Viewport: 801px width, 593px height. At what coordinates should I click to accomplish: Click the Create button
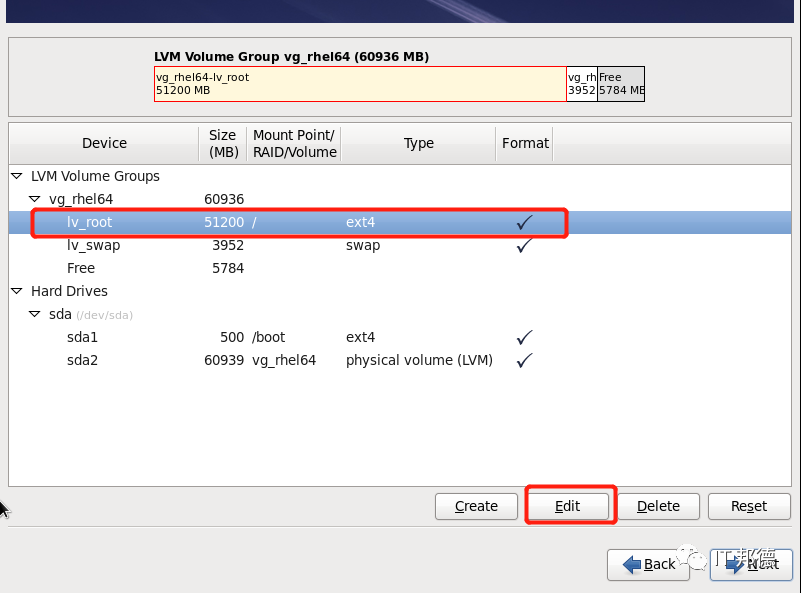pyautogui.click(x=476, y=506)
